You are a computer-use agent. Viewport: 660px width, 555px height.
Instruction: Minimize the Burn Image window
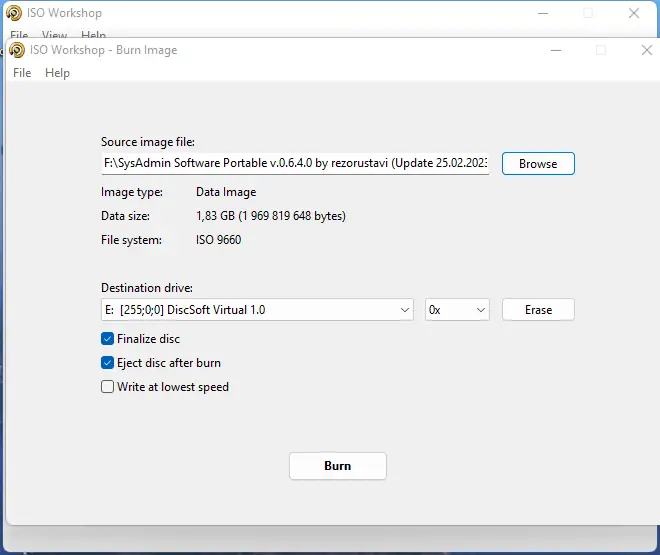tap(555, 50)
